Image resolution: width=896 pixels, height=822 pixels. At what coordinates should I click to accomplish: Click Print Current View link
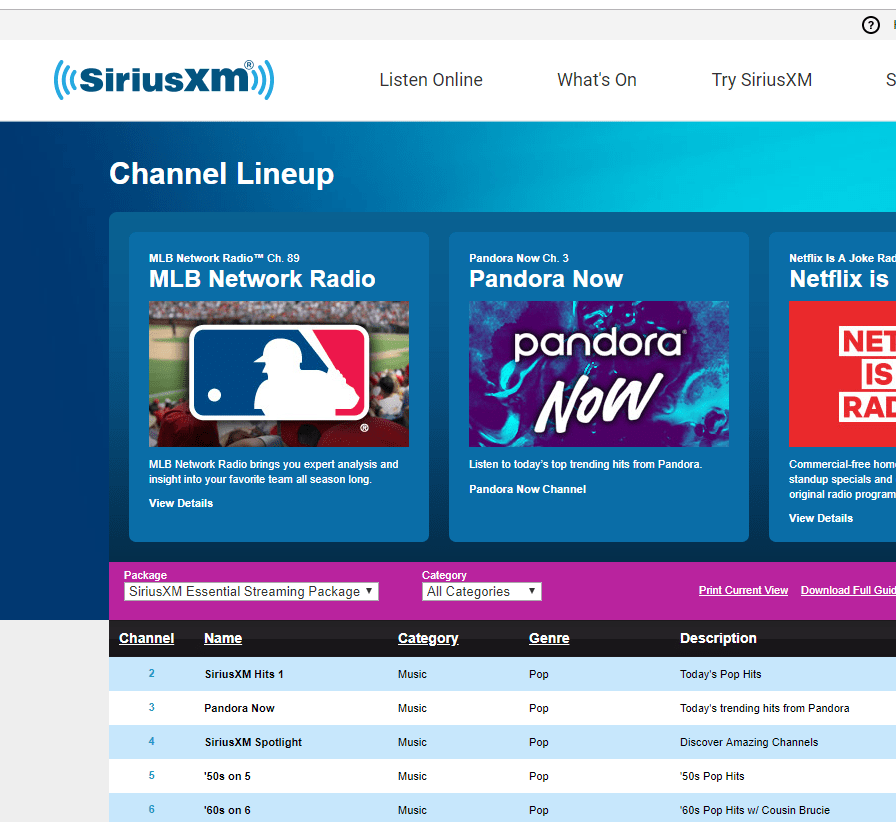click(x=743, y=590)
